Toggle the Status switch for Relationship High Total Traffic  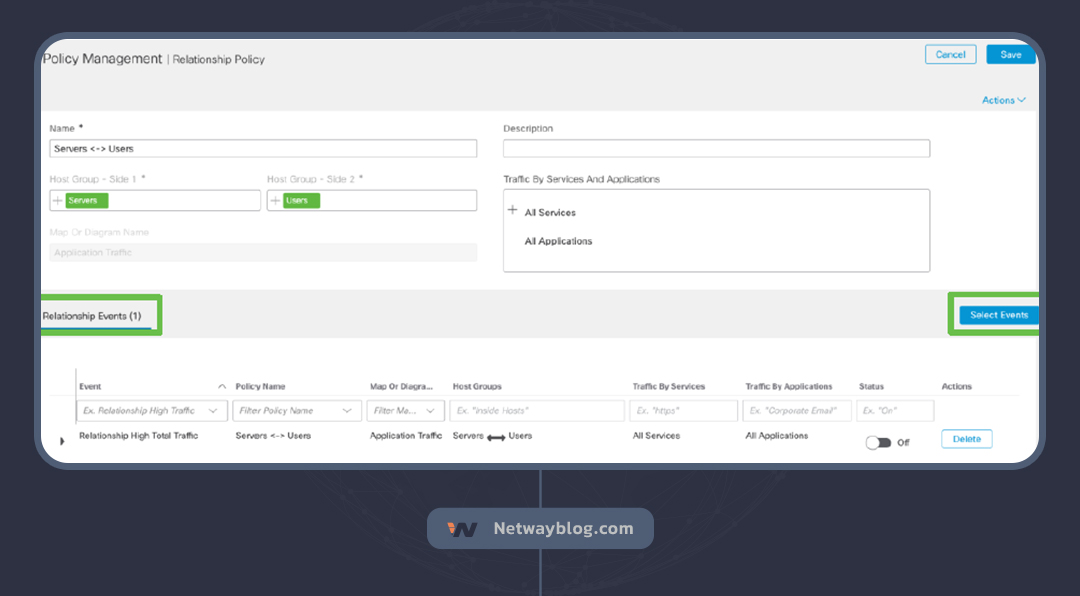[x=878, y=442]
